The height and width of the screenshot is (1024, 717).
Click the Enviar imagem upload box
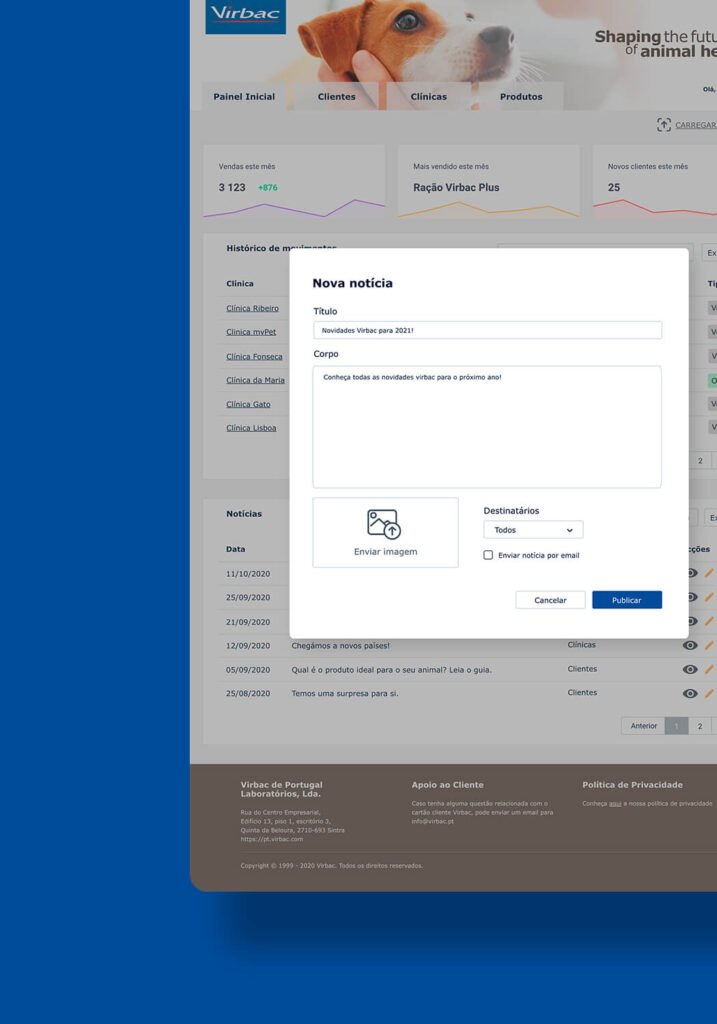coord(385,532)
